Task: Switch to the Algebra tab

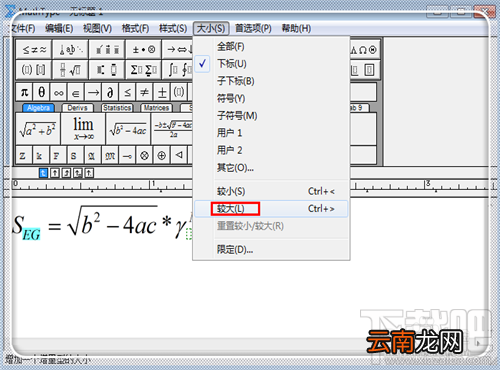Action: click(x=39, y=108)
